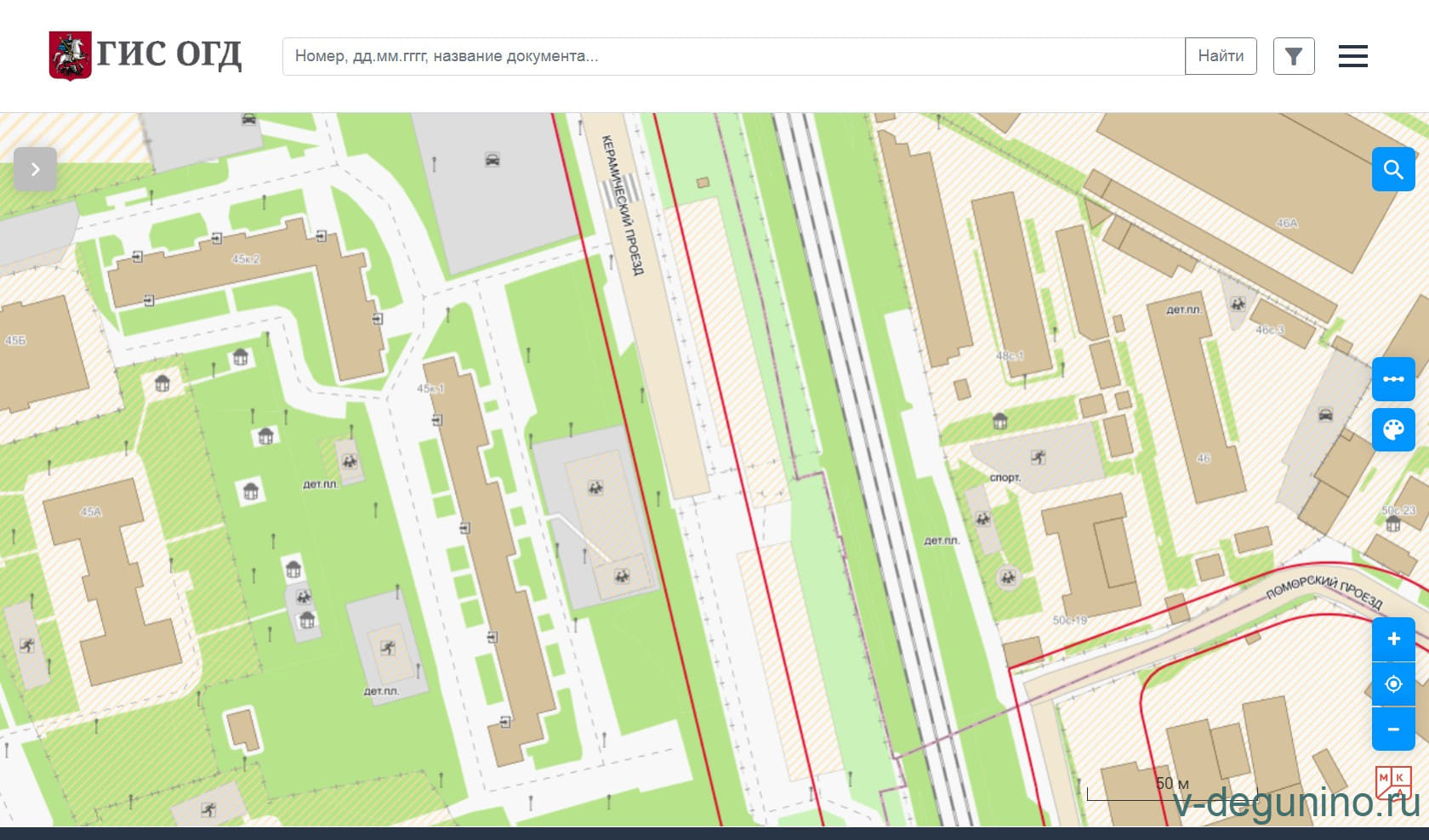The height and width of the screenshot is (840, 1429).
Task: Click building 46А on the map
Action: coord(1286,224)
